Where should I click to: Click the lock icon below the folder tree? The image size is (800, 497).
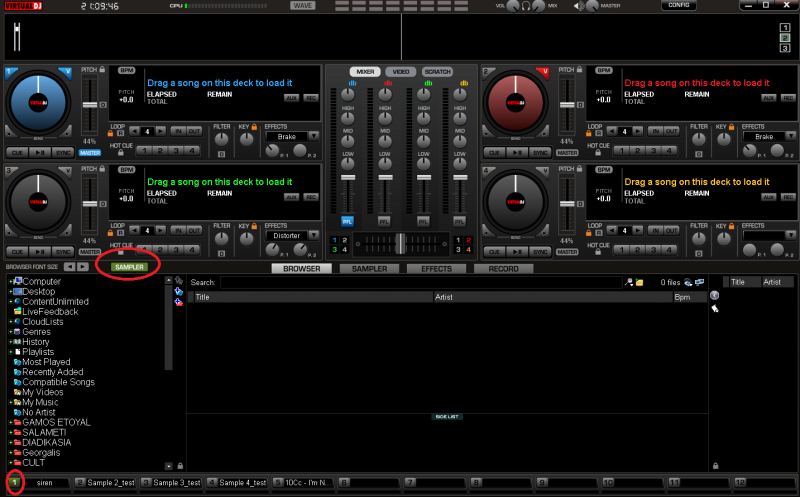pos(180,466)
